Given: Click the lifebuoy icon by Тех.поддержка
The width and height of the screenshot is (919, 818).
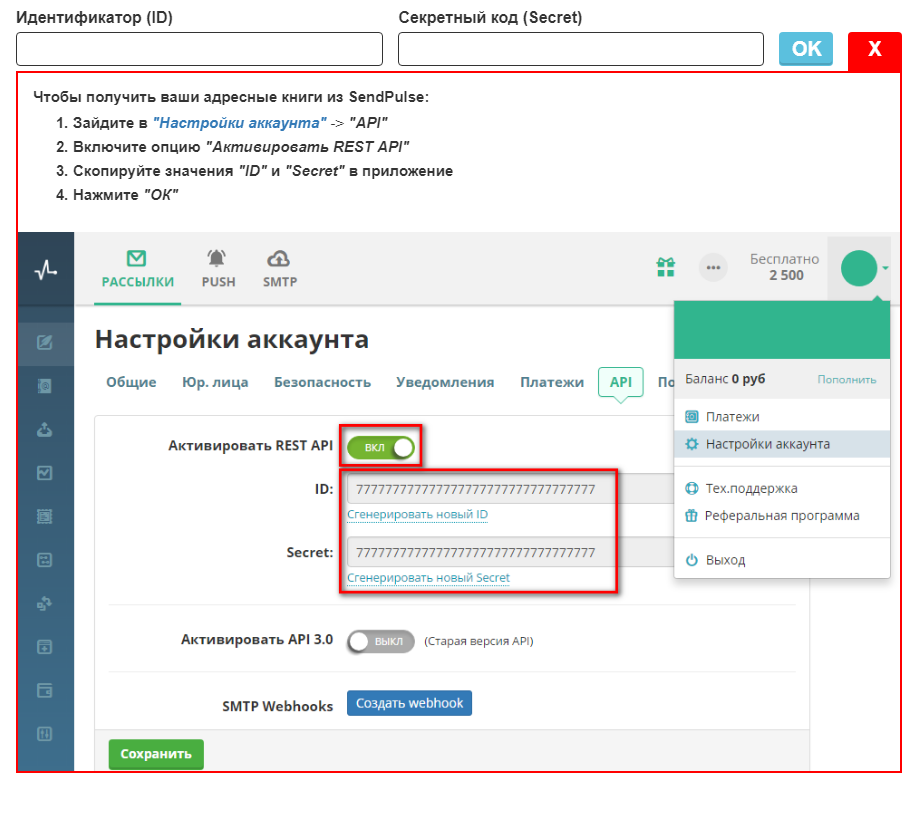Looking at the screenshot, I should pos(692,488).
